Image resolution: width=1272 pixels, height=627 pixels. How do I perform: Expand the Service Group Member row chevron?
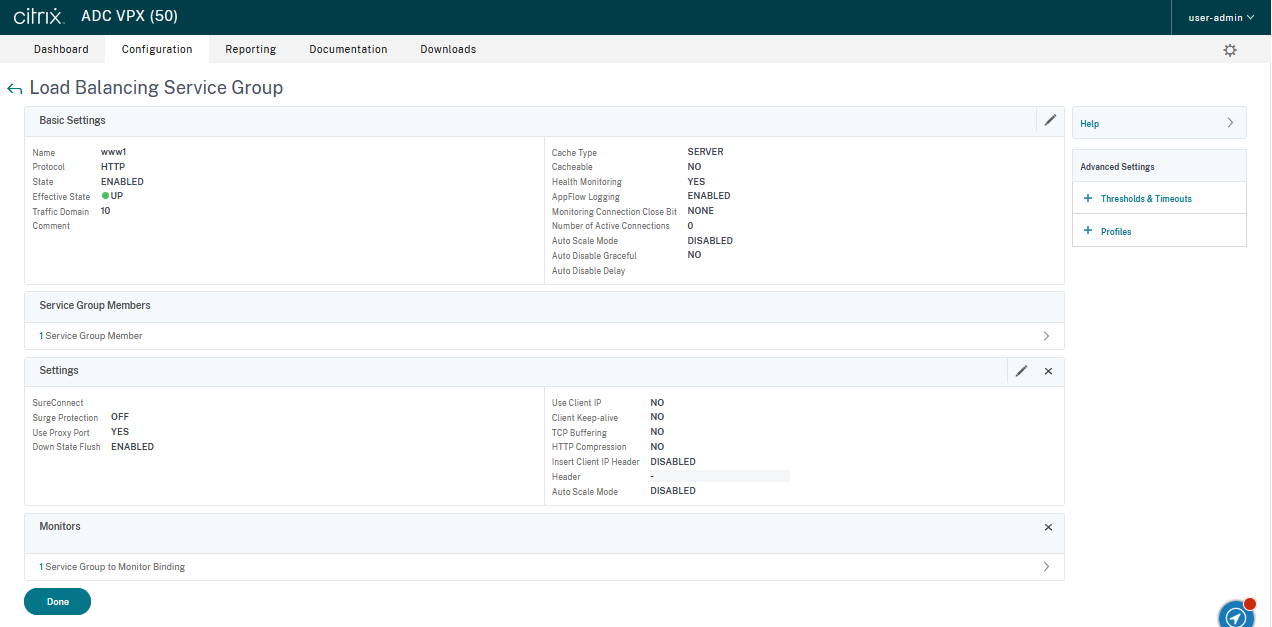[x=1046, y=336]
